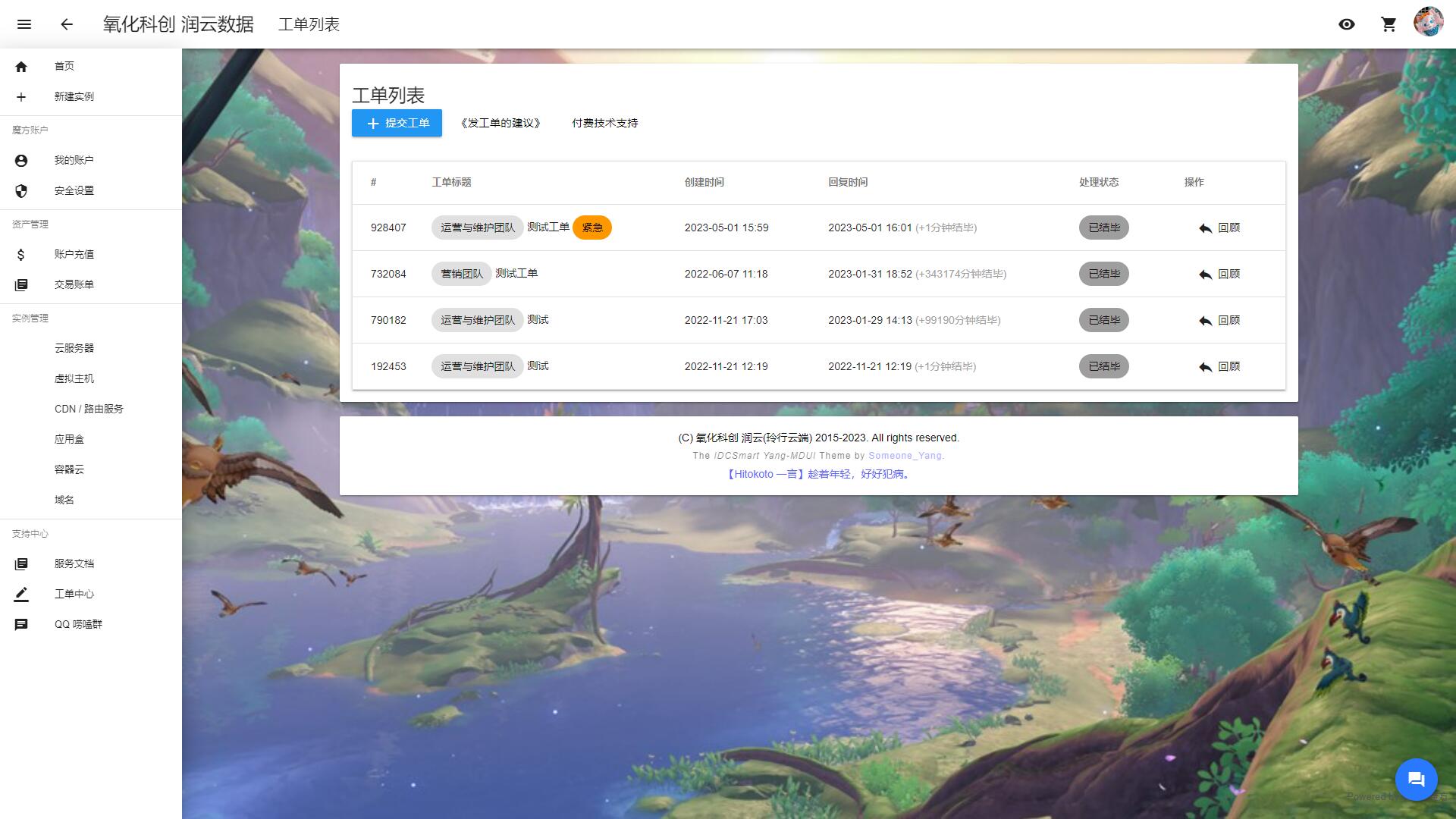Open the shopping cart icon
The height and width of the screenshot is (819, 1456).
point(1389,24)
